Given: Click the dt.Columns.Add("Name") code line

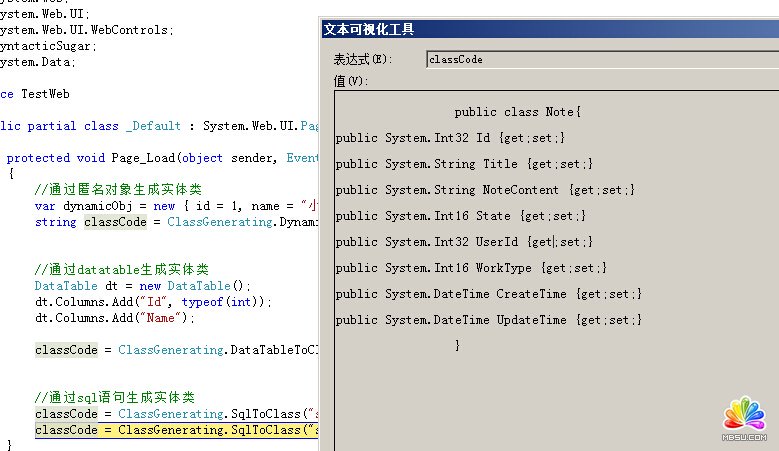Looking at the screenshot, I should coord(112,317).
